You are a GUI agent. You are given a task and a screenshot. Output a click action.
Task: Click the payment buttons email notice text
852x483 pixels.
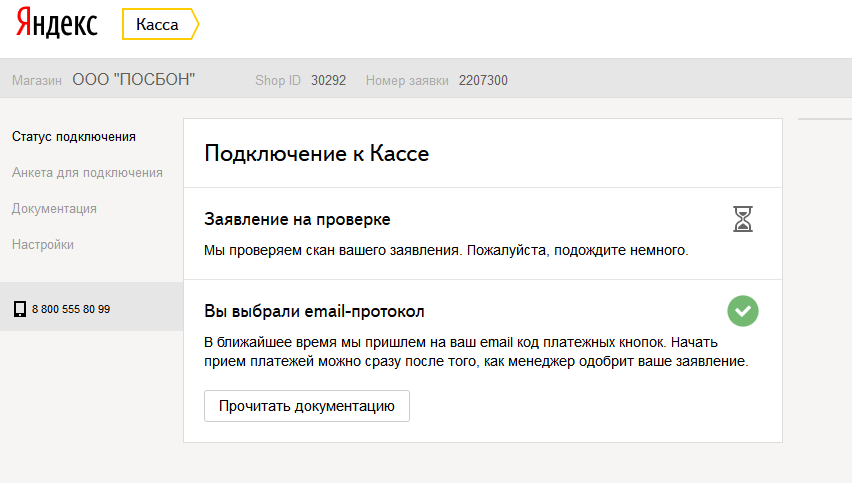(x=475, y=351)
